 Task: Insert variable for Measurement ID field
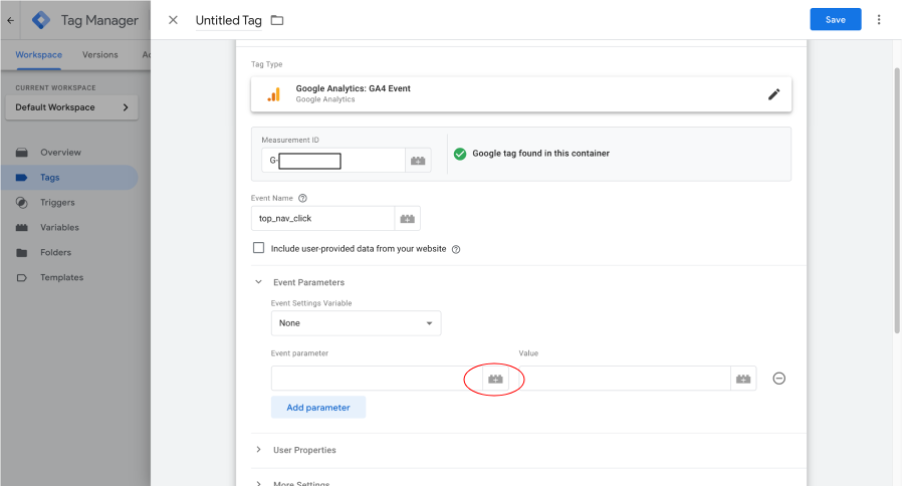click(418, 161)
